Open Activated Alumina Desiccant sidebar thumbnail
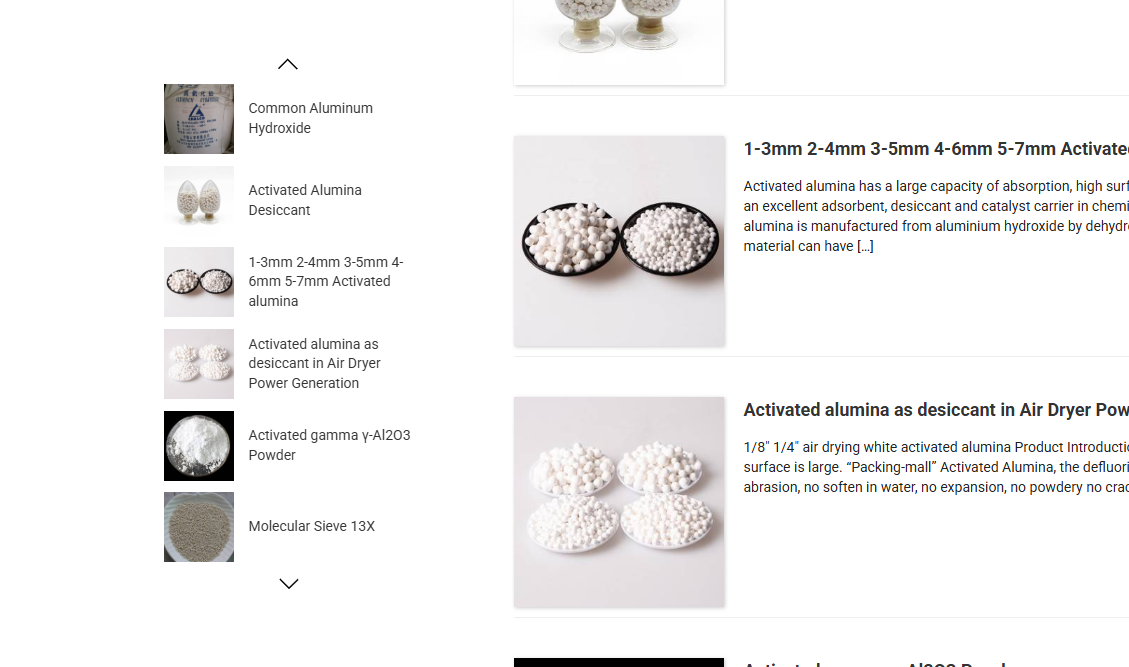1129x667 pixels. pyautogui.click(x=199, y=200)
